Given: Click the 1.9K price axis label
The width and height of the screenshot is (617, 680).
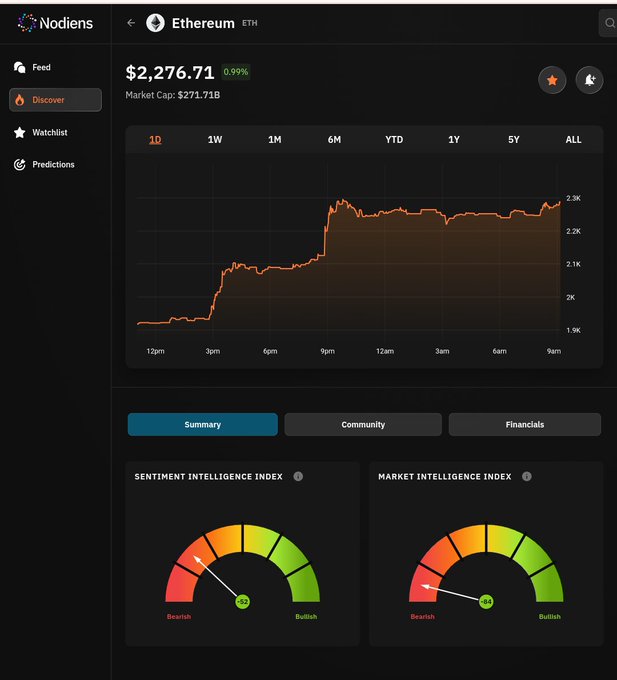Looking at the screenshot, I should (573, 330).
